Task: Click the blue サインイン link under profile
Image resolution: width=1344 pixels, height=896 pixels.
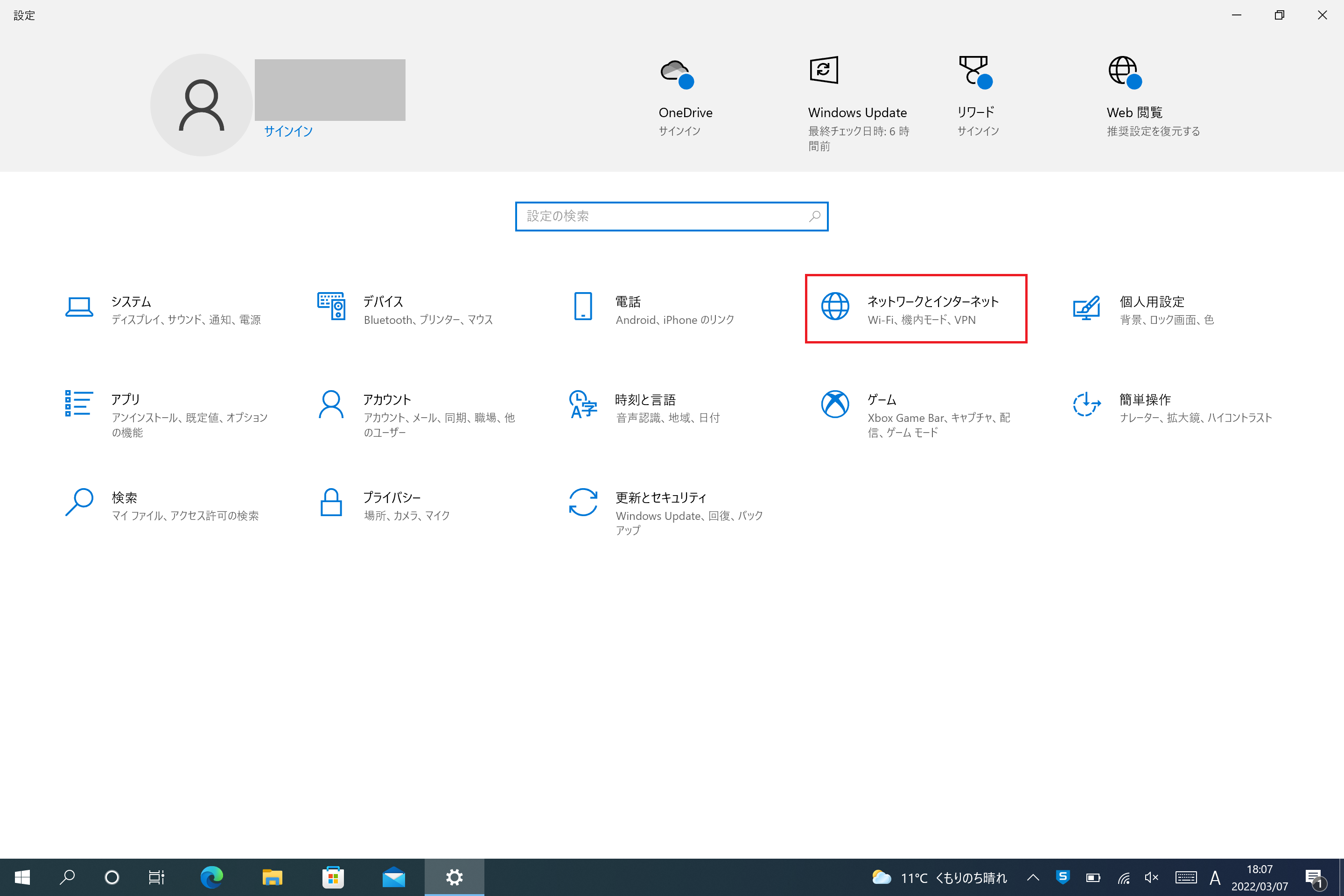Action: point(288,132)
